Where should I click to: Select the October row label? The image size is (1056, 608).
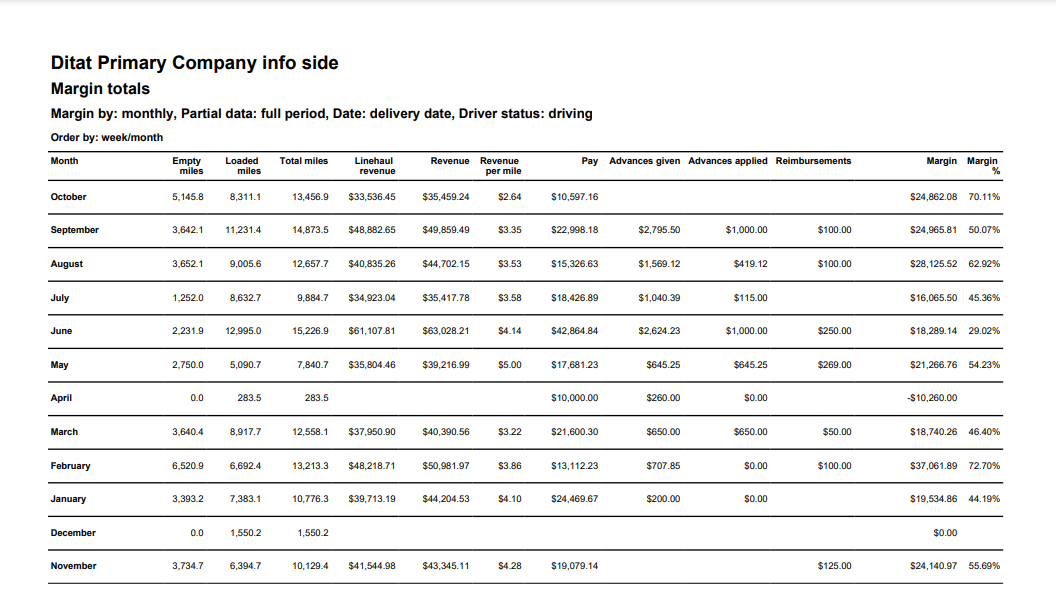click(68, 197)
